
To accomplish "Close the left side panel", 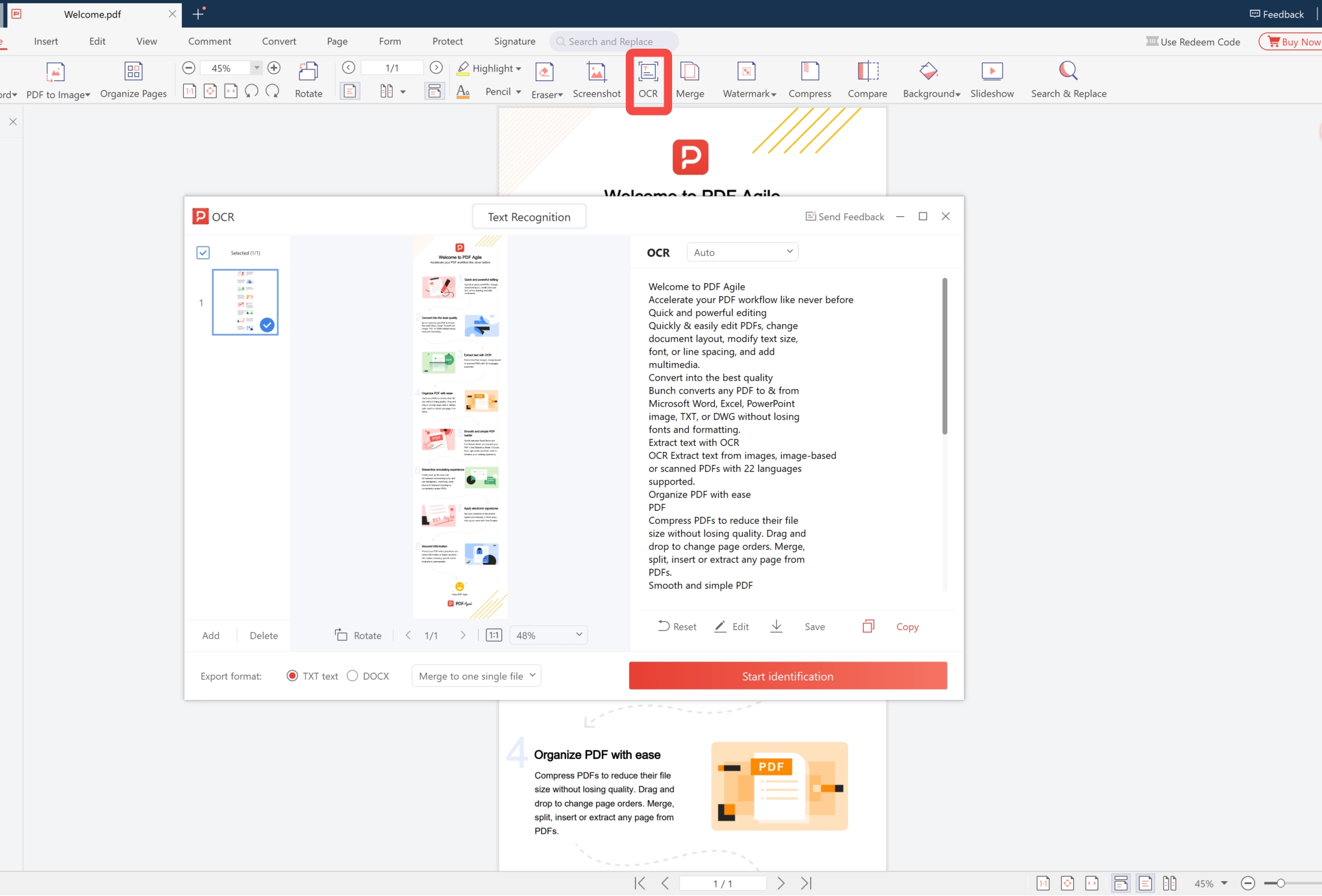I will (x=13, y=121).
